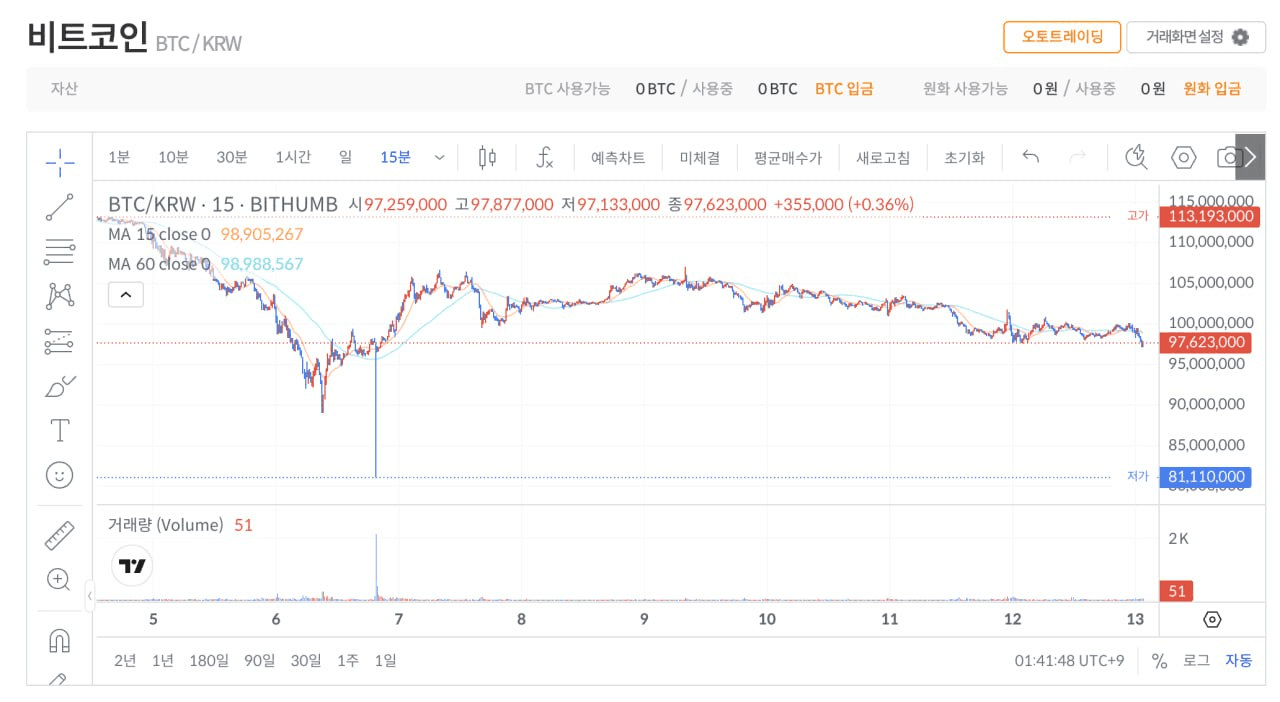This screenshot has height=702, width=1280.
Task: Click the 오토트레이딩 button
Action: [1062, 37]
